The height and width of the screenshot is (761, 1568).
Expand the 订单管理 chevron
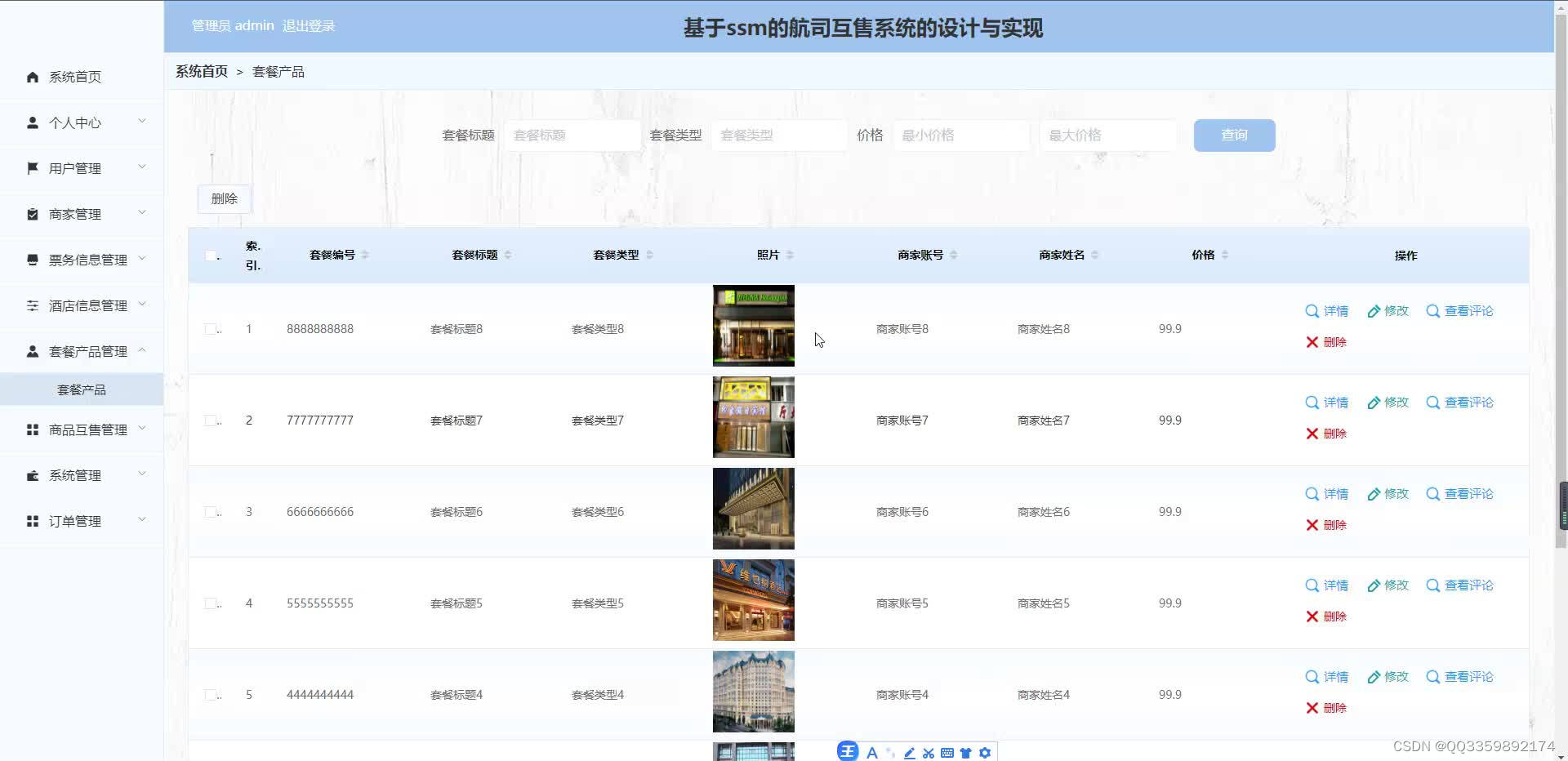(142, 519)
